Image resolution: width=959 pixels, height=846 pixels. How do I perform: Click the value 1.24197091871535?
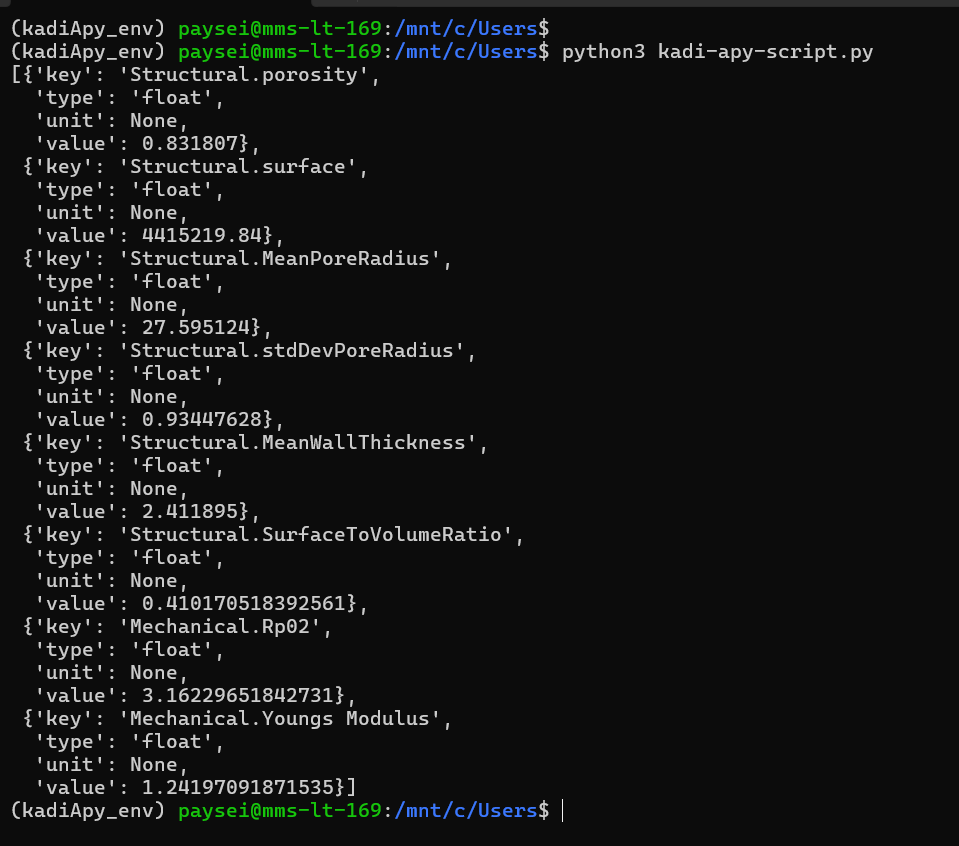[238, 787]
